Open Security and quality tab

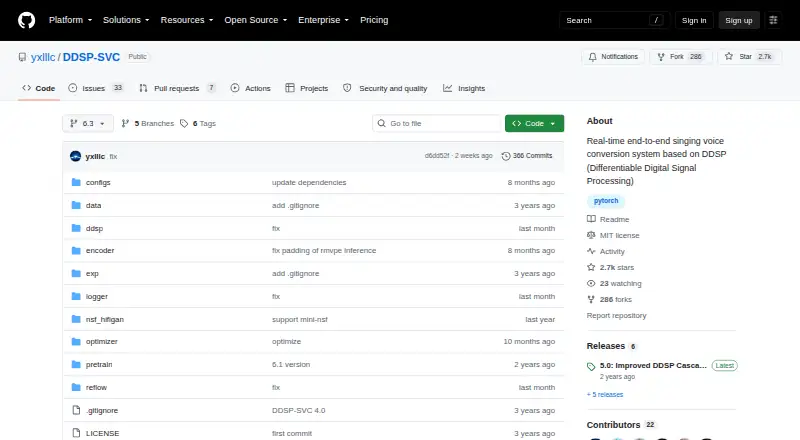click(385, 88)
